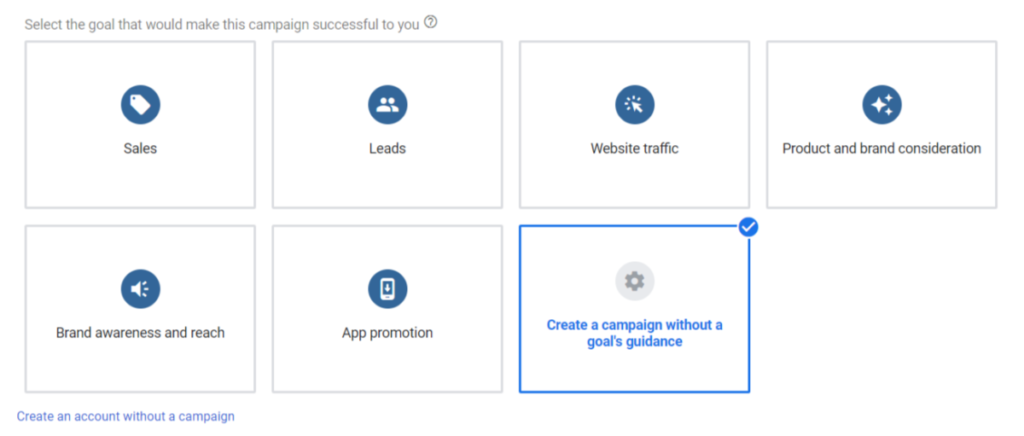The width and height of the screenshot is (1024, 436).
Task: Click empty space below the Sales label
Action: [x=140, y=185]
